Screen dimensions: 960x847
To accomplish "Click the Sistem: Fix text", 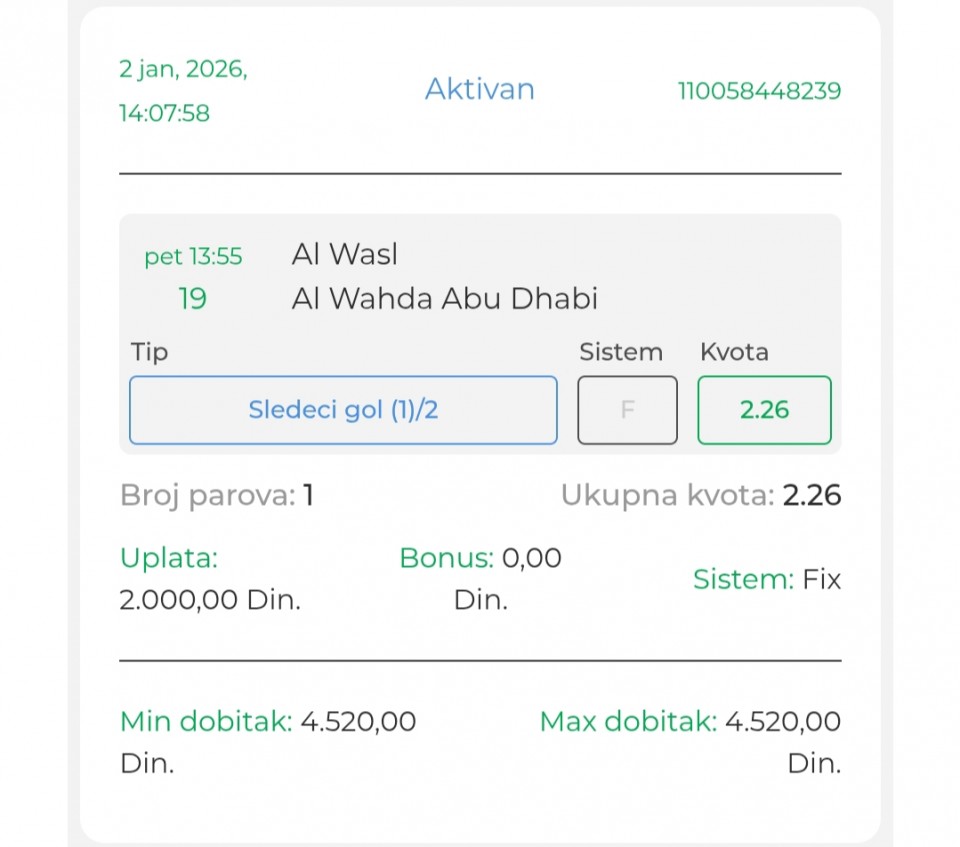I will [767, 579].
